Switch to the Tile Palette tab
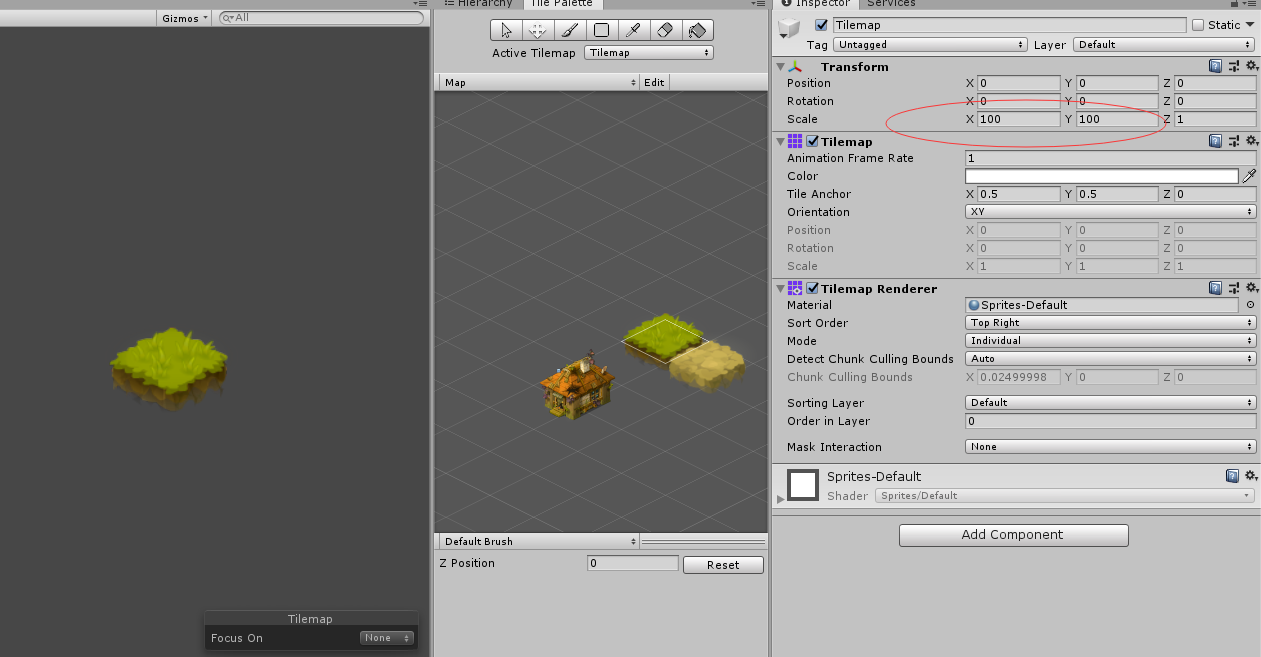This screenshot has height=657, width=1261. [x=561, y=4]
